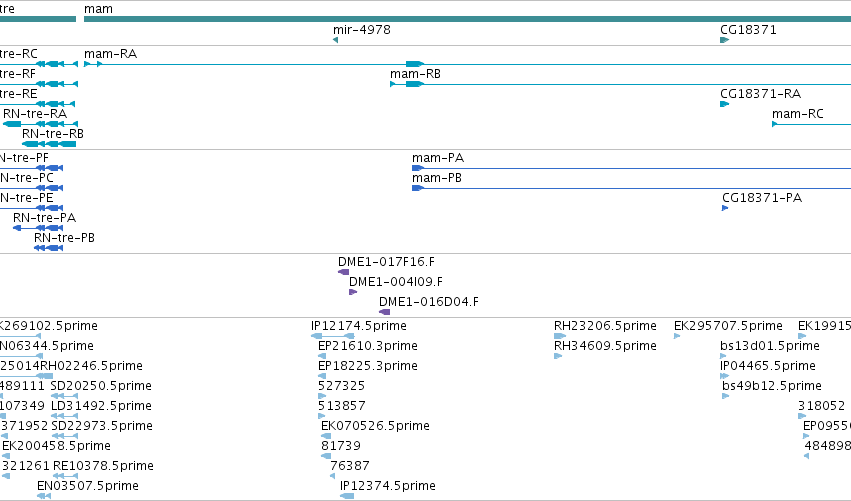Click the 527325 feature label
This screenshot has height=501, width=851.
tap(341, 386)
